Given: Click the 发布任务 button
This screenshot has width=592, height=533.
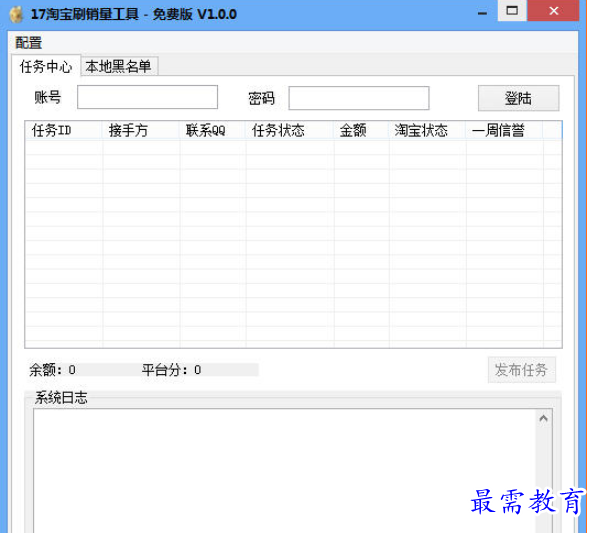Looking at the screenshot, I should point(521,370).
